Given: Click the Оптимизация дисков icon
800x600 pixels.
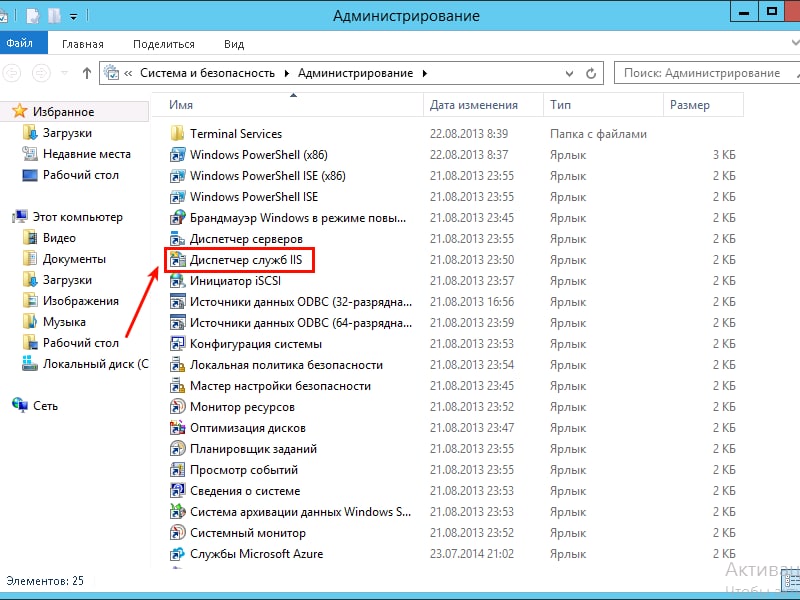Looking at the screenshot, I should click(177, 428).
